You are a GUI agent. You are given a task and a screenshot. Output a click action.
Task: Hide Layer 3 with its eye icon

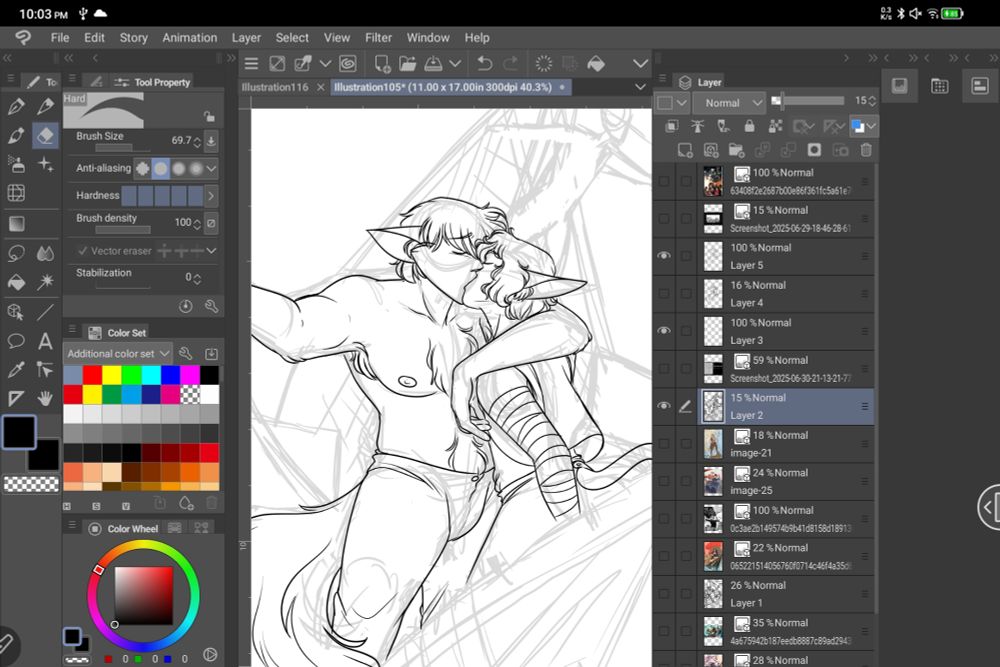pos(664,331)
